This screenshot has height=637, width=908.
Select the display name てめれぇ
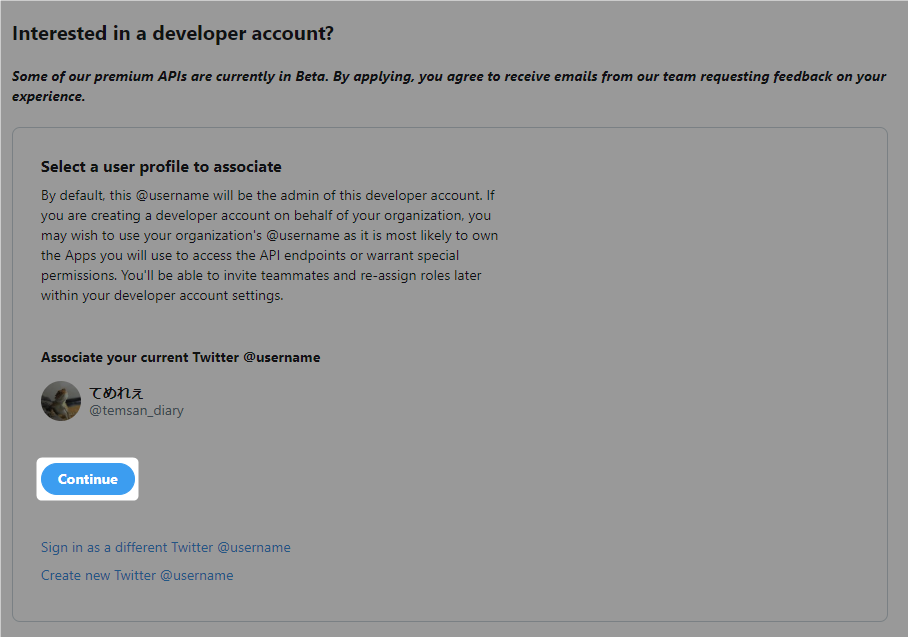[x=116, y=393]
